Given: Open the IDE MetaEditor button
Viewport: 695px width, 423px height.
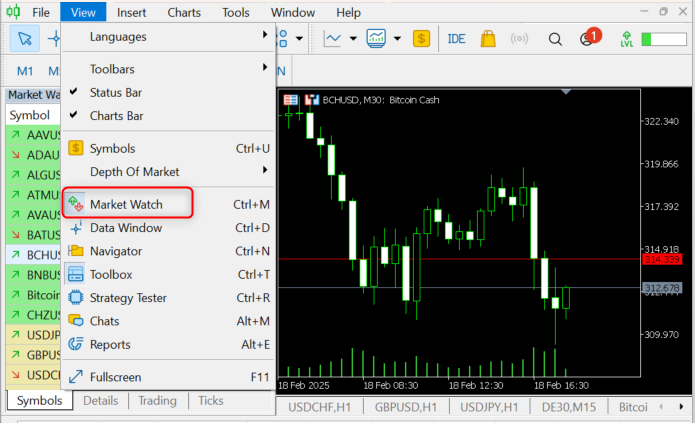Looking at the screenshot, I should [x=456, y=39].
